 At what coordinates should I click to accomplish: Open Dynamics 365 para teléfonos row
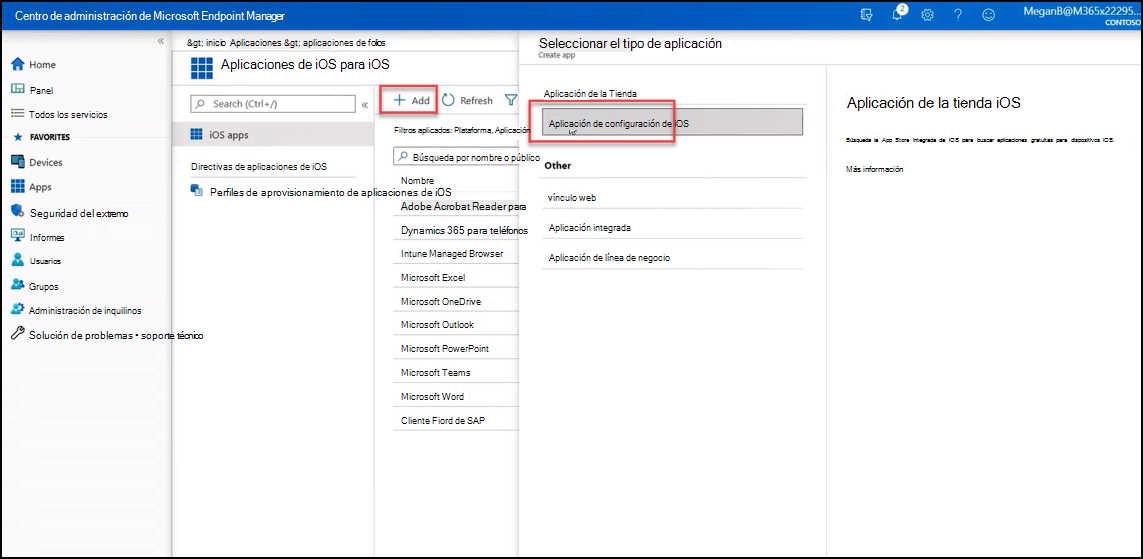458,230
